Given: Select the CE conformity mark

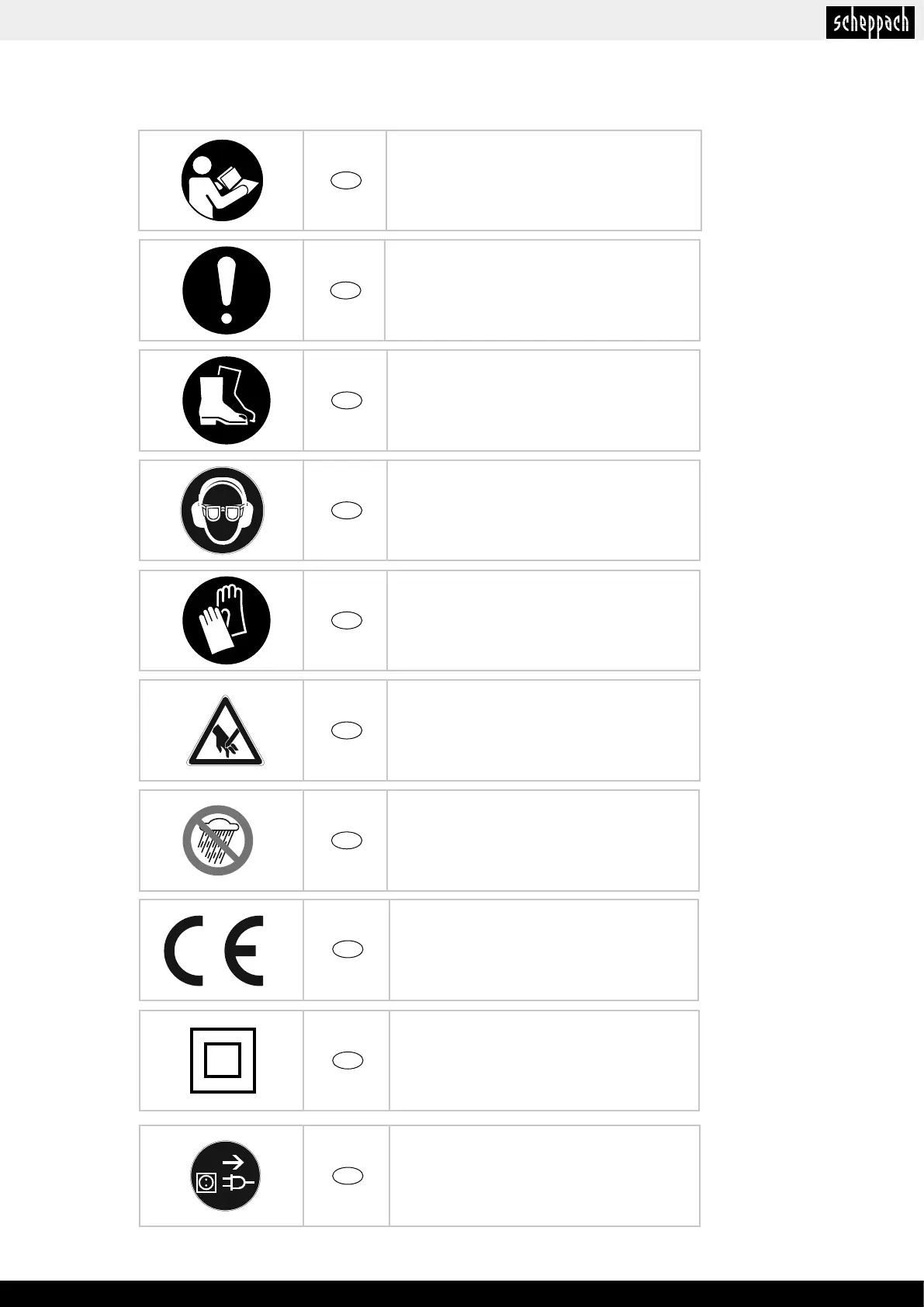Looking at the screenshot, I should pyautogui.click(x=214, y=952).
